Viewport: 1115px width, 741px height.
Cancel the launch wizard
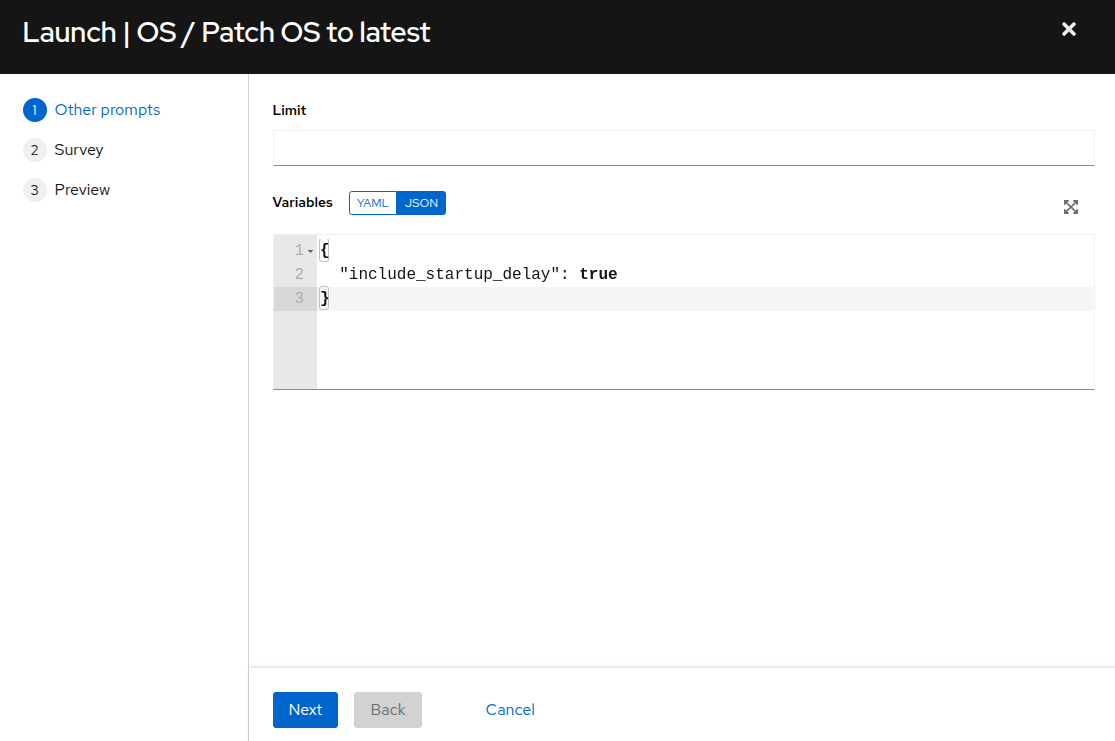(x=510, y=710)
